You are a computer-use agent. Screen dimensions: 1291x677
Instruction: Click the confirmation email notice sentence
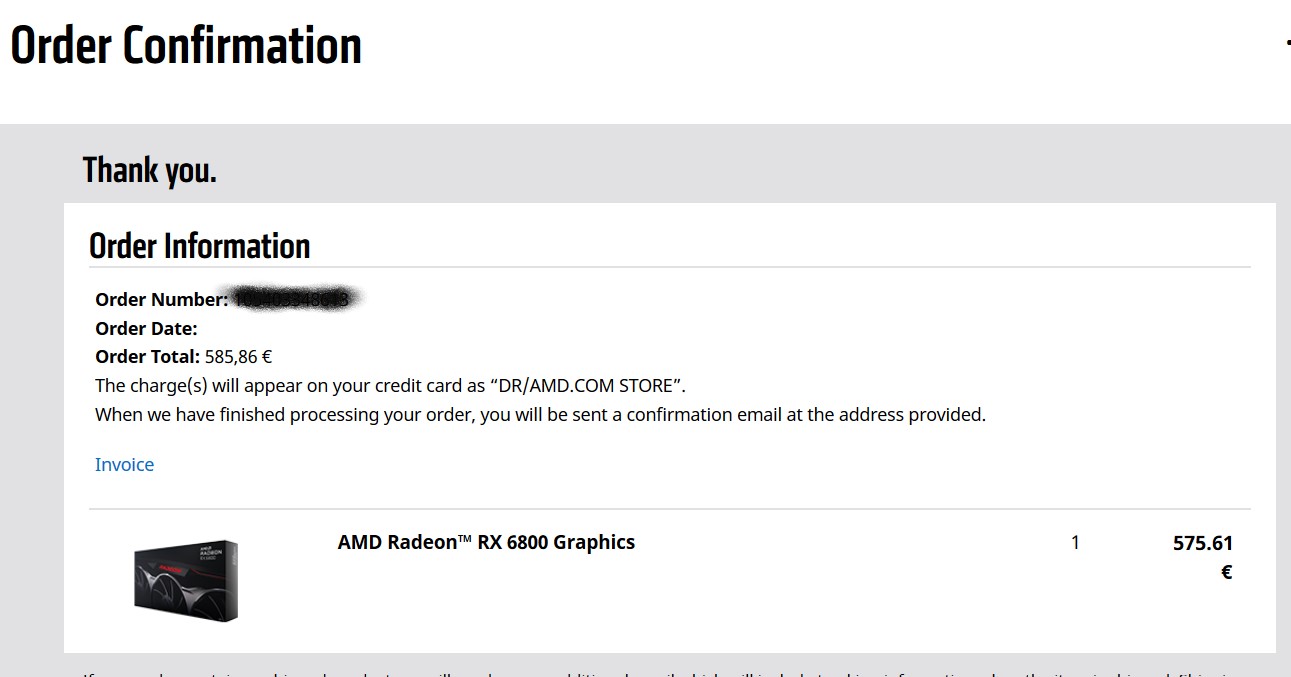(x=540, y=415)
